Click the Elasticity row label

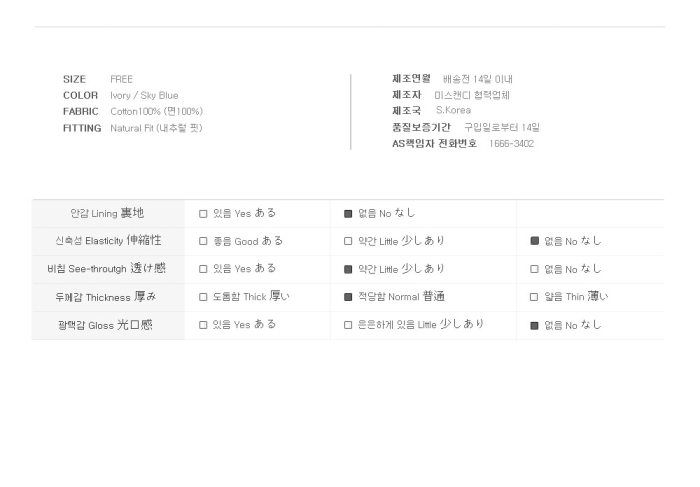(108, 241)
